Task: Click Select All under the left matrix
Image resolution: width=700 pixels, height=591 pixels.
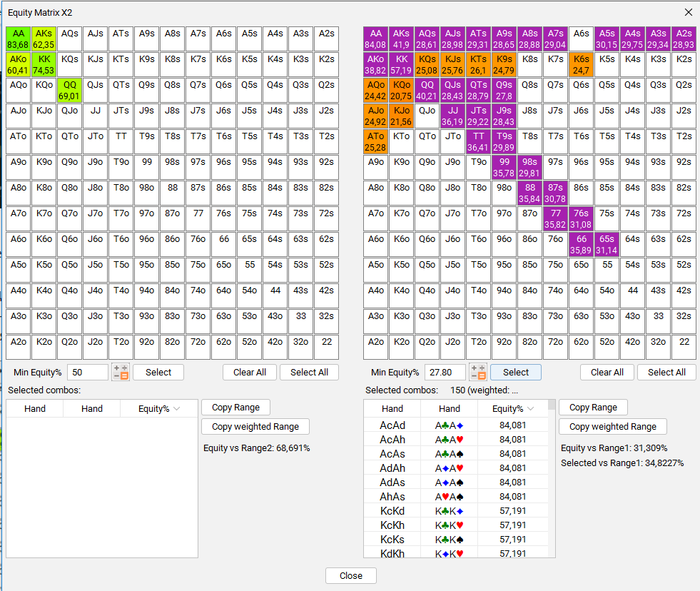Action: (309, 372)
